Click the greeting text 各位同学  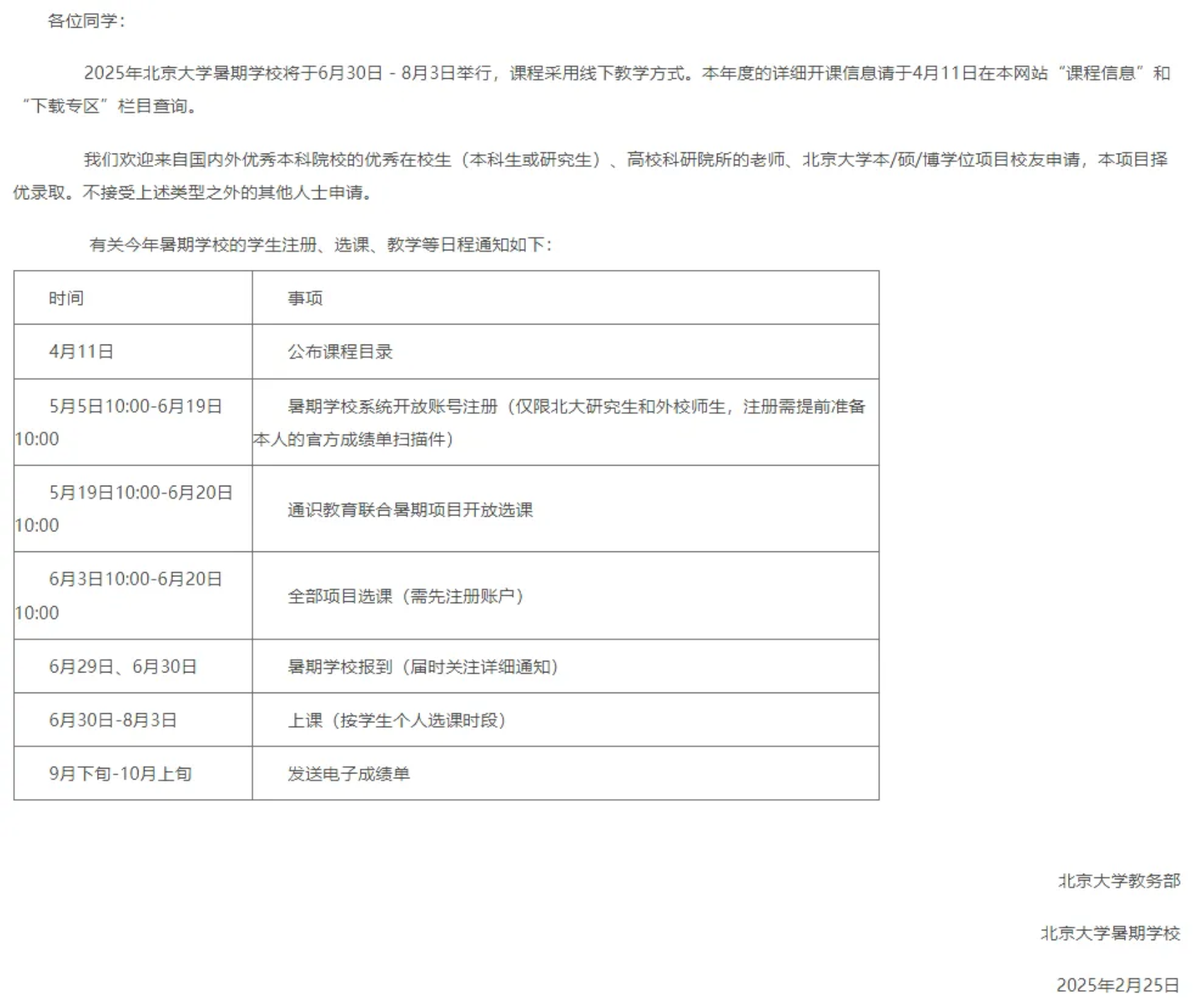[x=86, y=21]
